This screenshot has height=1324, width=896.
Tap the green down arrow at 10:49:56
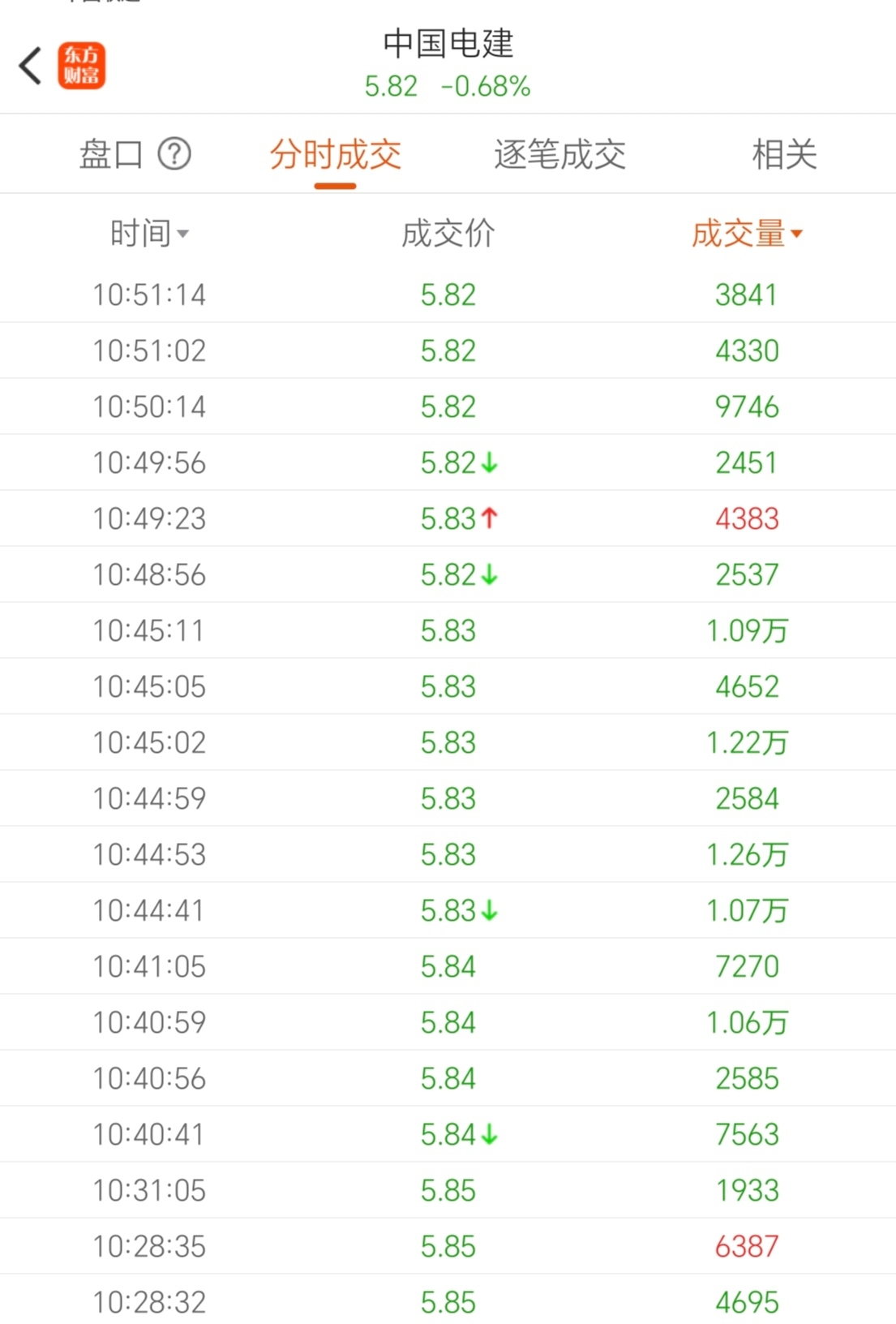tap(489, 462)
